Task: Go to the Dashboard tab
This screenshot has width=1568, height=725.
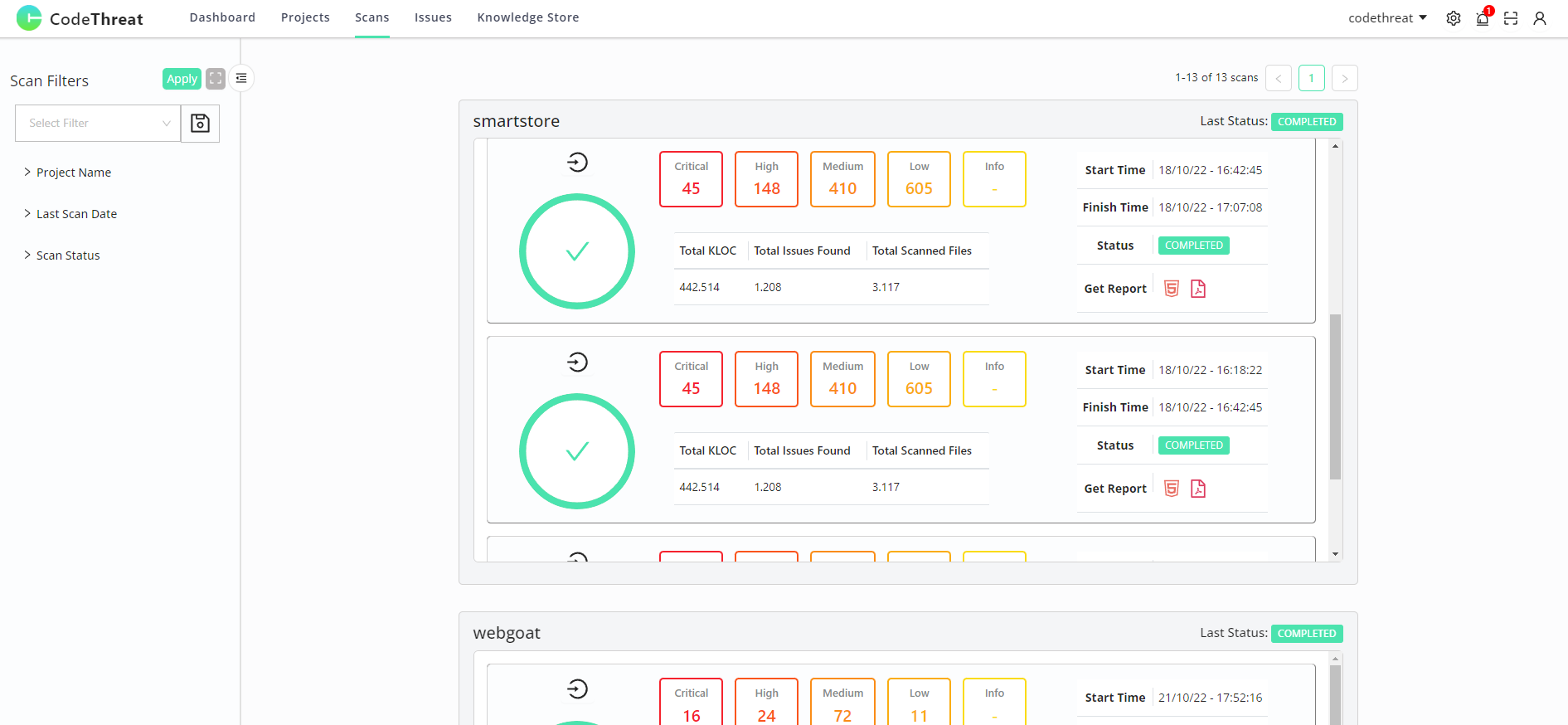Action: pyautogui.click(x=222, y=17)
